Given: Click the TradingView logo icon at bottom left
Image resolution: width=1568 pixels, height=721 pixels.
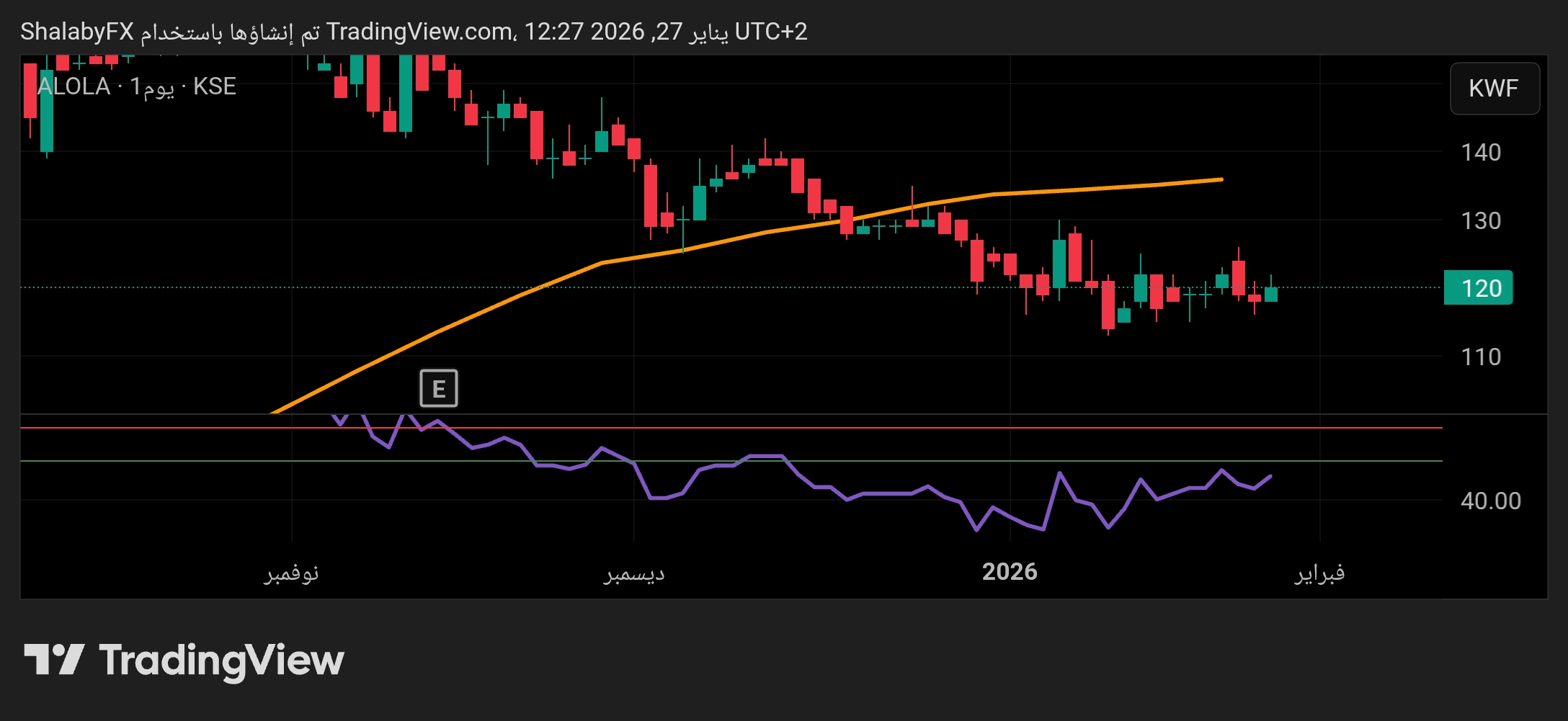Looking at the screenshot, I should coord(54,659).
